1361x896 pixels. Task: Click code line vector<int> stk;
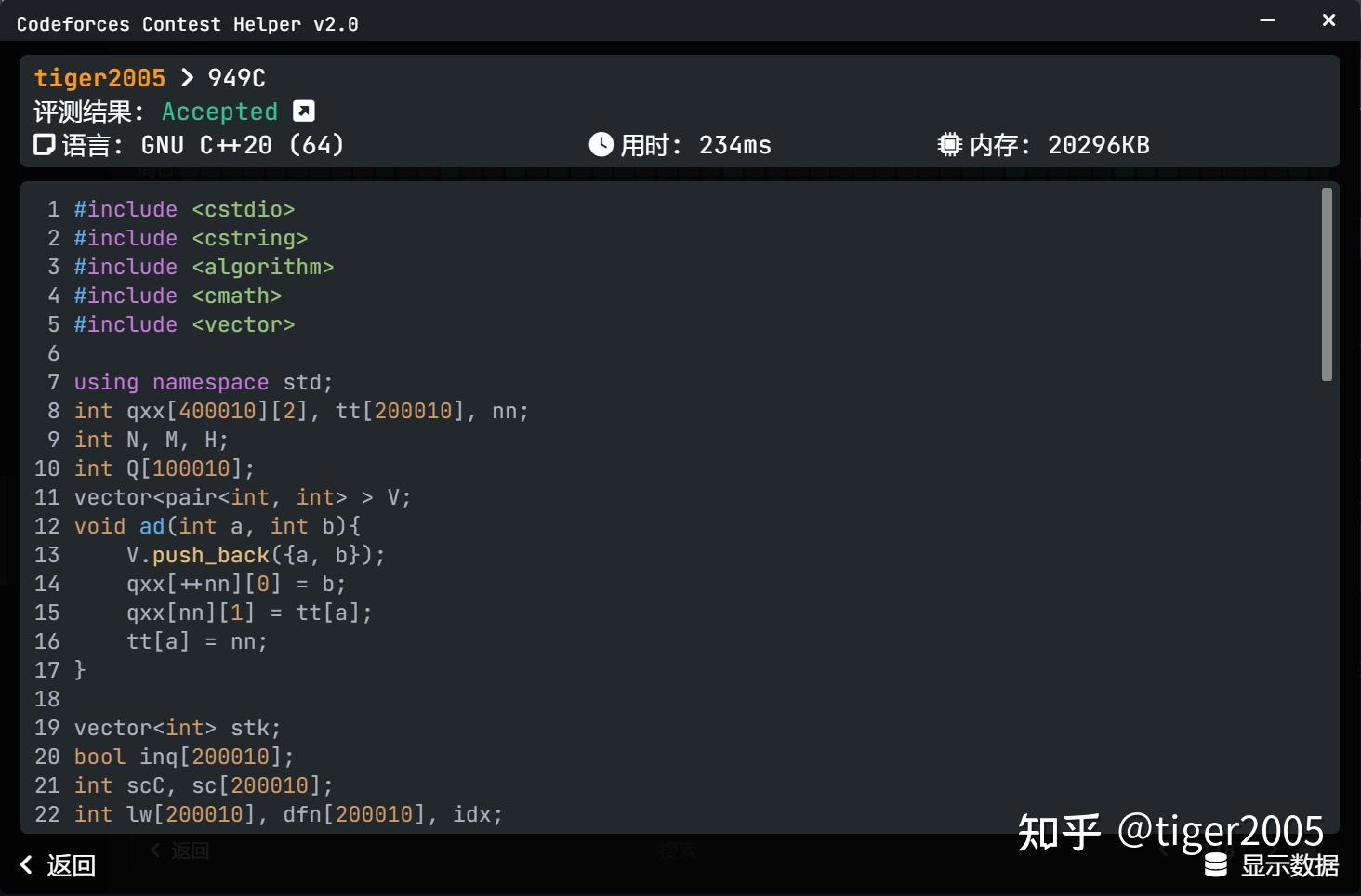tap(178, 728)
